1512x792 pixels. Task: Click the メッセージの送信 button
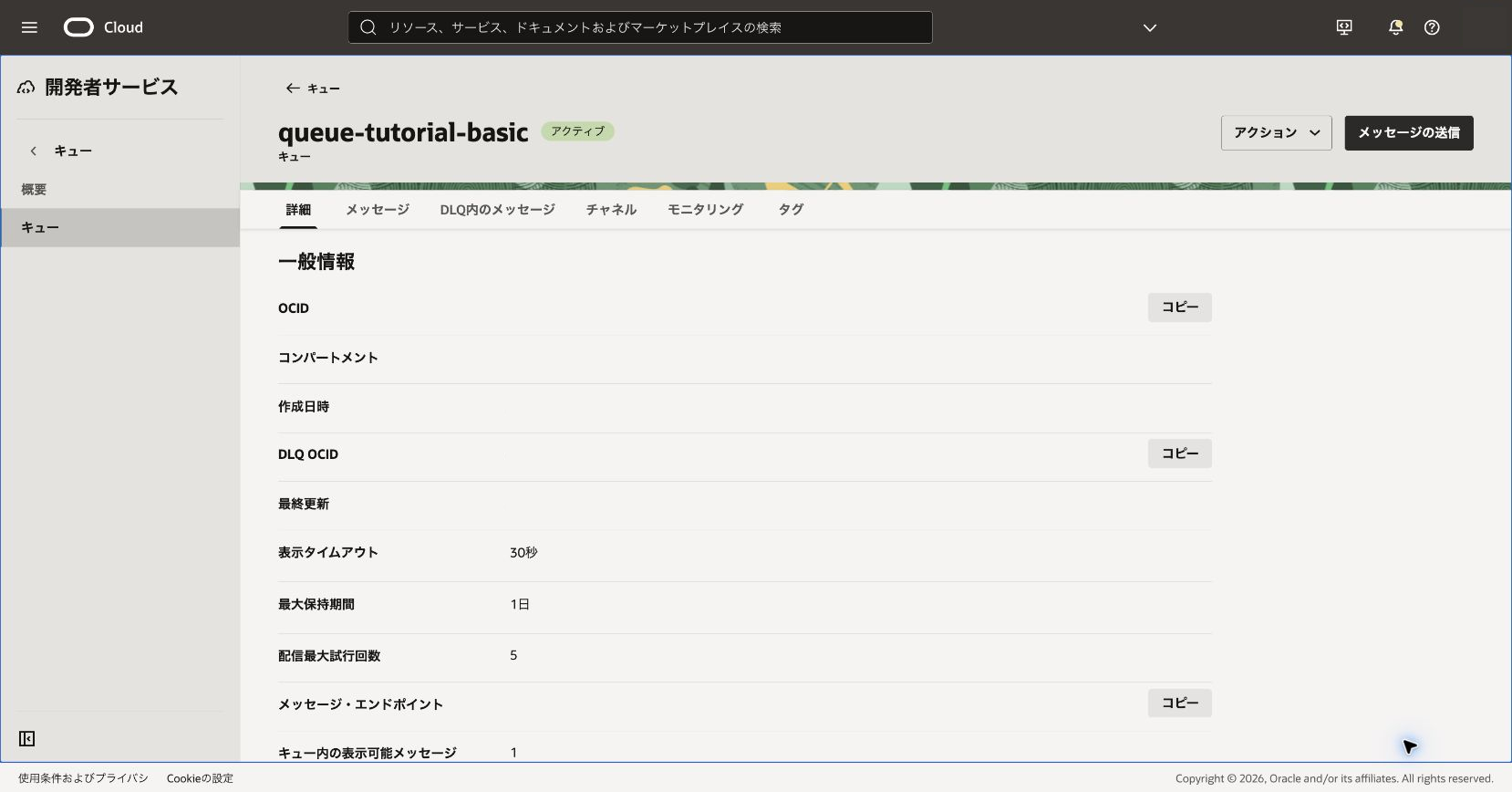click(1409, 132)
